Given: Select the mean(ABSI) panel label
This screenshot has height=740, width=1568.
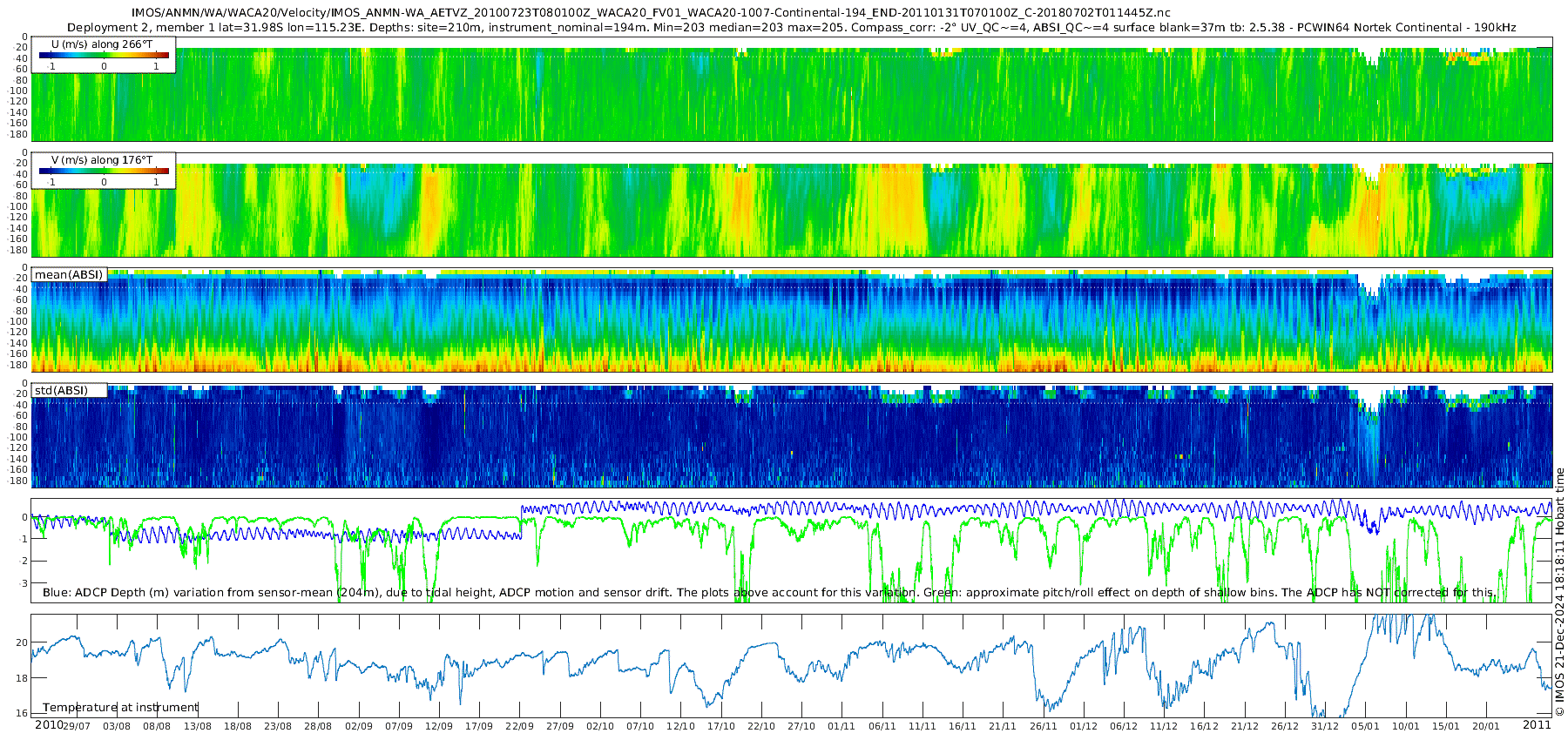Looking at the screenshot, I should pyautogui.click(x=69, y=275).
